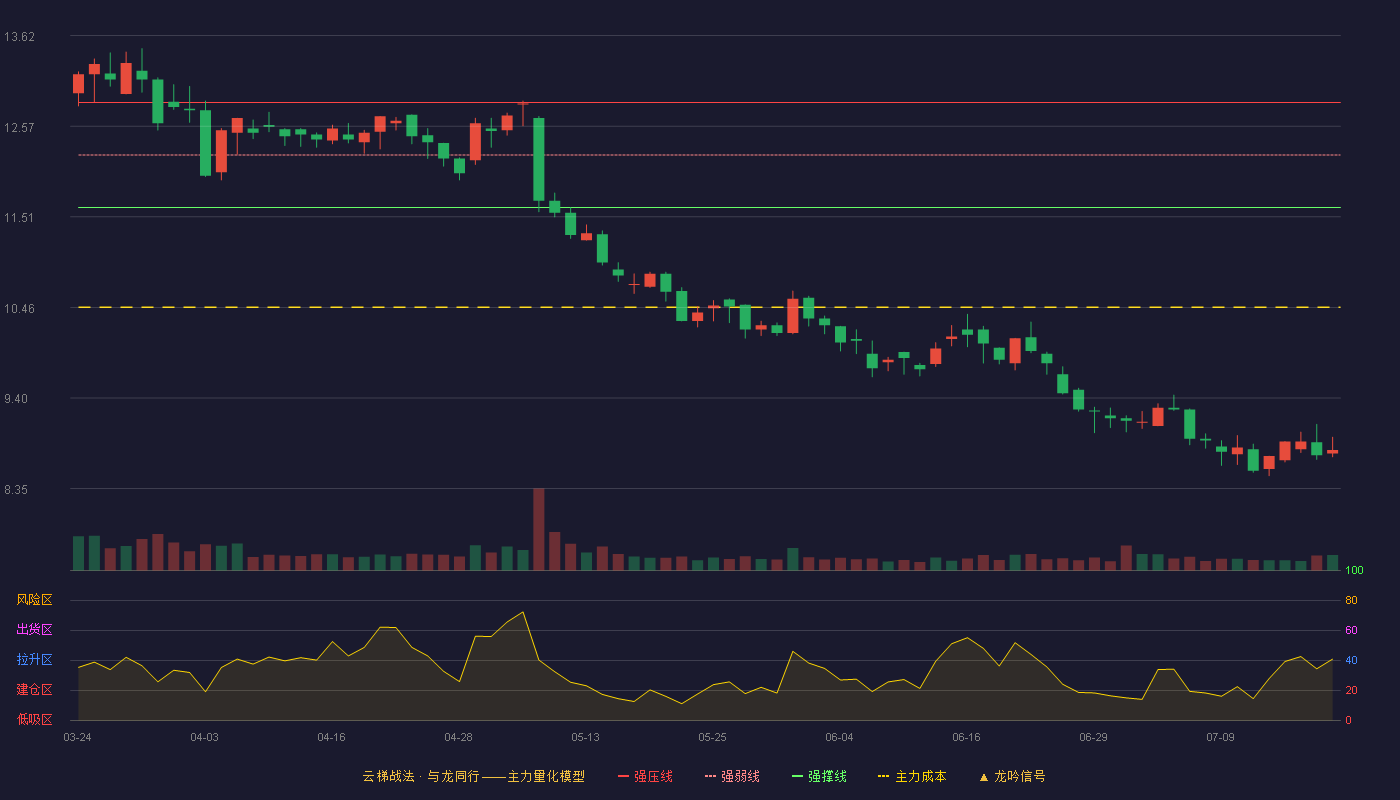The width and height of the screenshot is (1400, 800).
Task: Click the 04-16 date label
Action: click(331, 737)
